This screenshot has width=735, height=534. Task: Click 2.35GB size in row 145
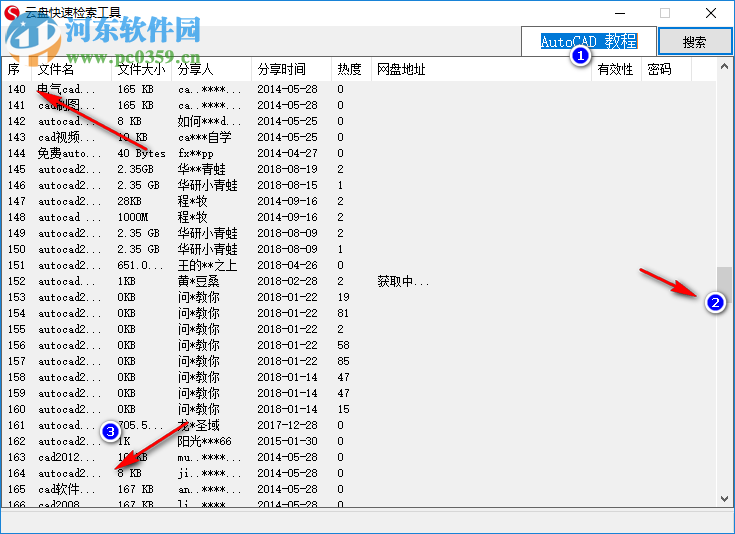(x=135, y=169)
